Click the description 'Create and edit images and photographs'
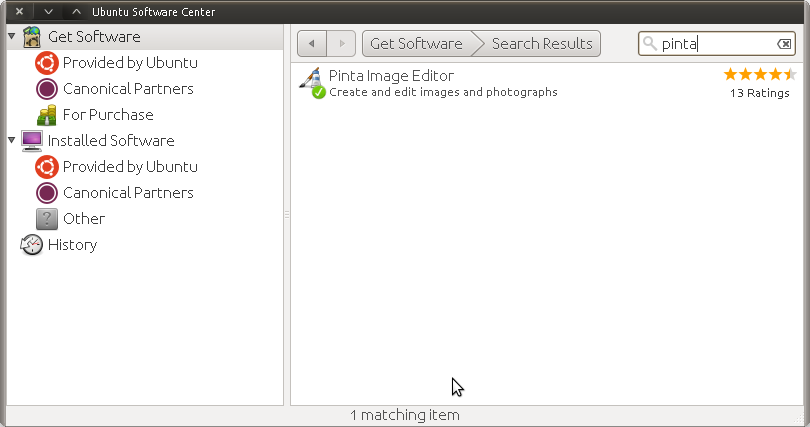The height and width of the screenshot is (427, 810). click(x=443, y=92)
